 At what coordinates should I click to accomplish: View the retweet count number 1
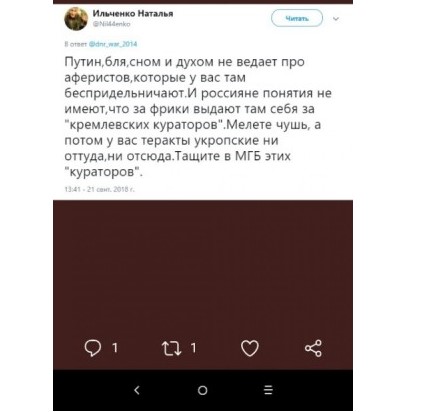194,348
